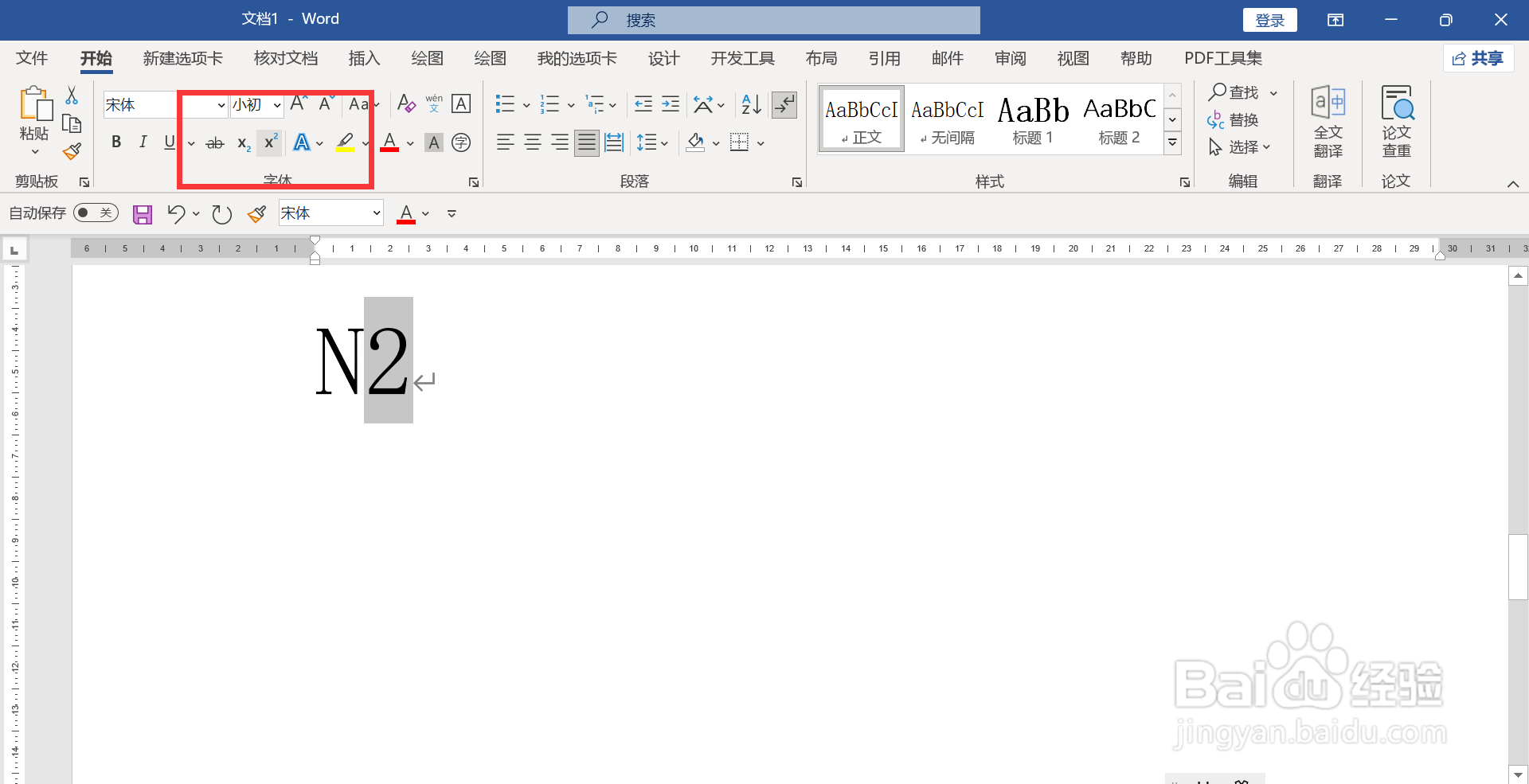
Task: Click the Save floppy disk icon
Action: point(143,214)
